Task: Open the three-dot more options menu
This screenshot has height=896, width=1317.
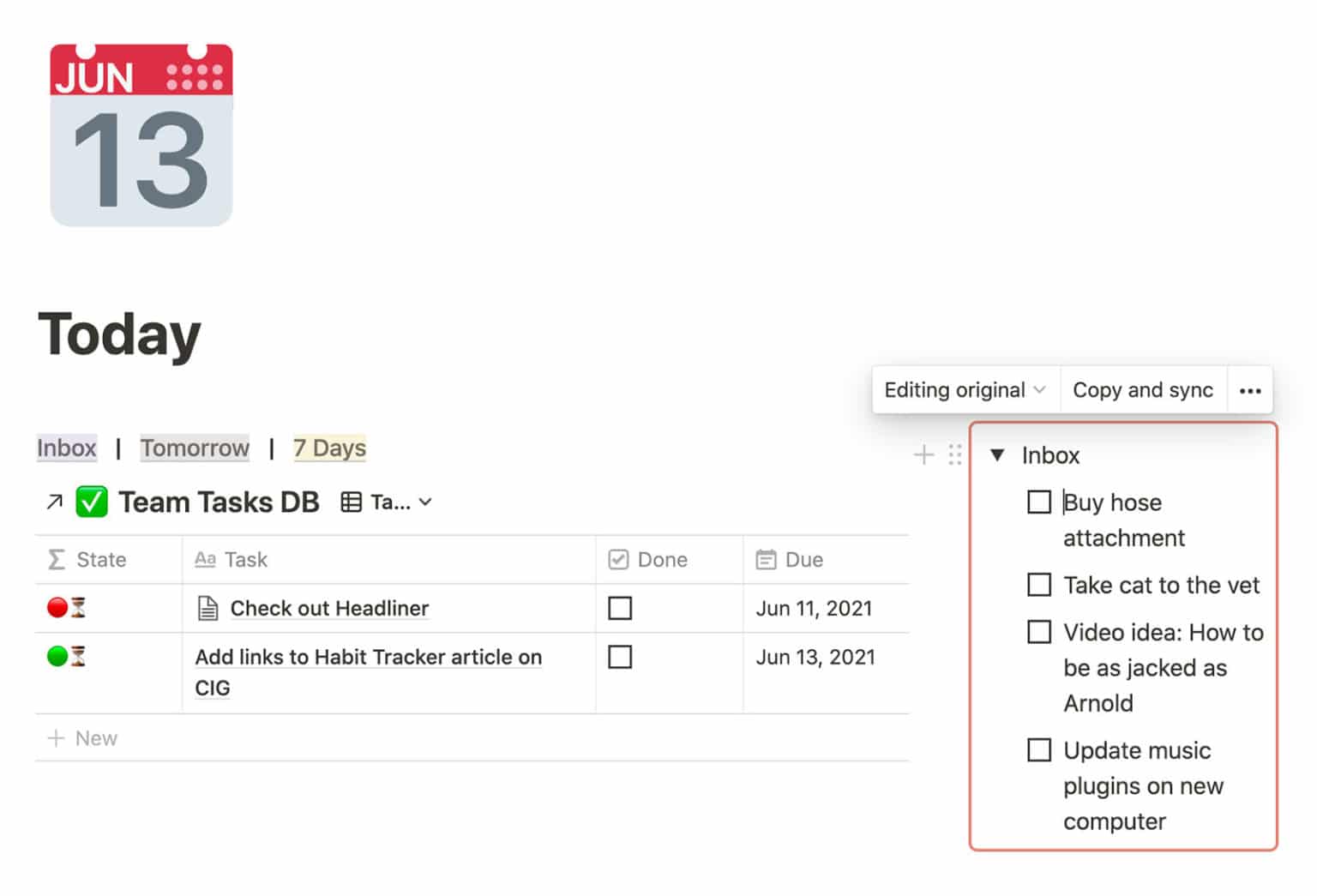Action: 1250,389
